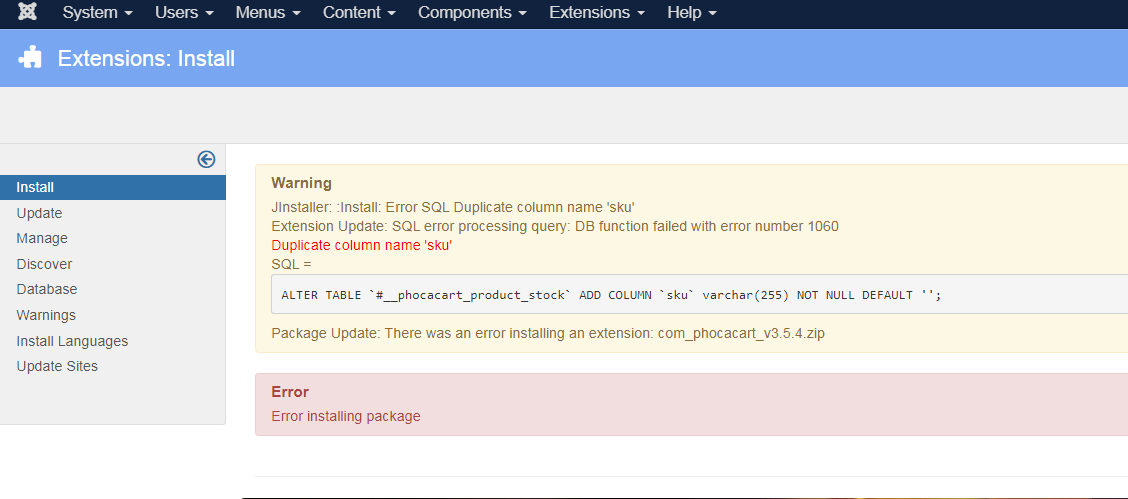This screenshot has height=499, width=1128.
Task: Go to Install Languages
Action: tap(73, 342)
